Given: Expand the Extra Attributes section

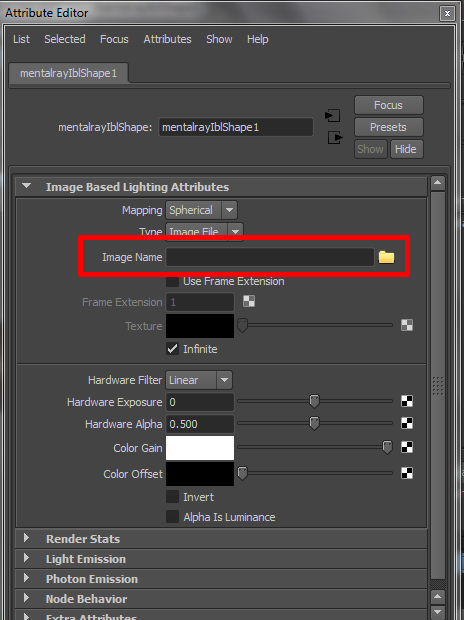Looking at the screenshot, I should click(x=27, y=616).
